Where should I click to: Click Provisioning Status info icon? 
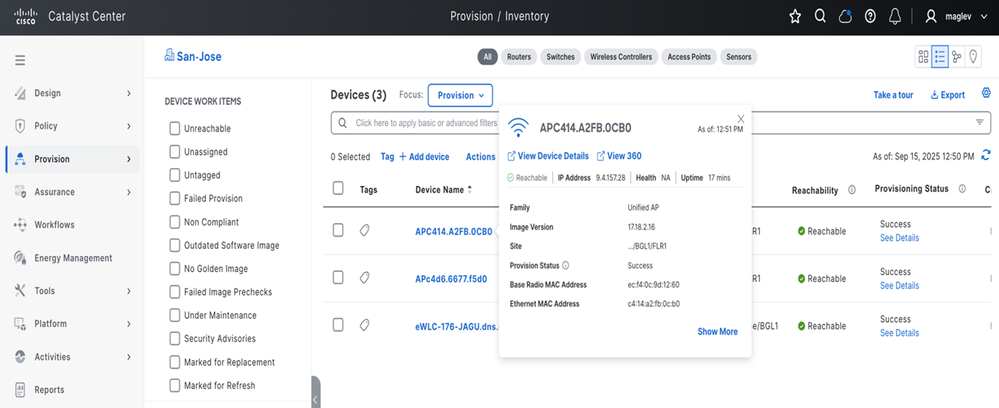pos(962,189)
